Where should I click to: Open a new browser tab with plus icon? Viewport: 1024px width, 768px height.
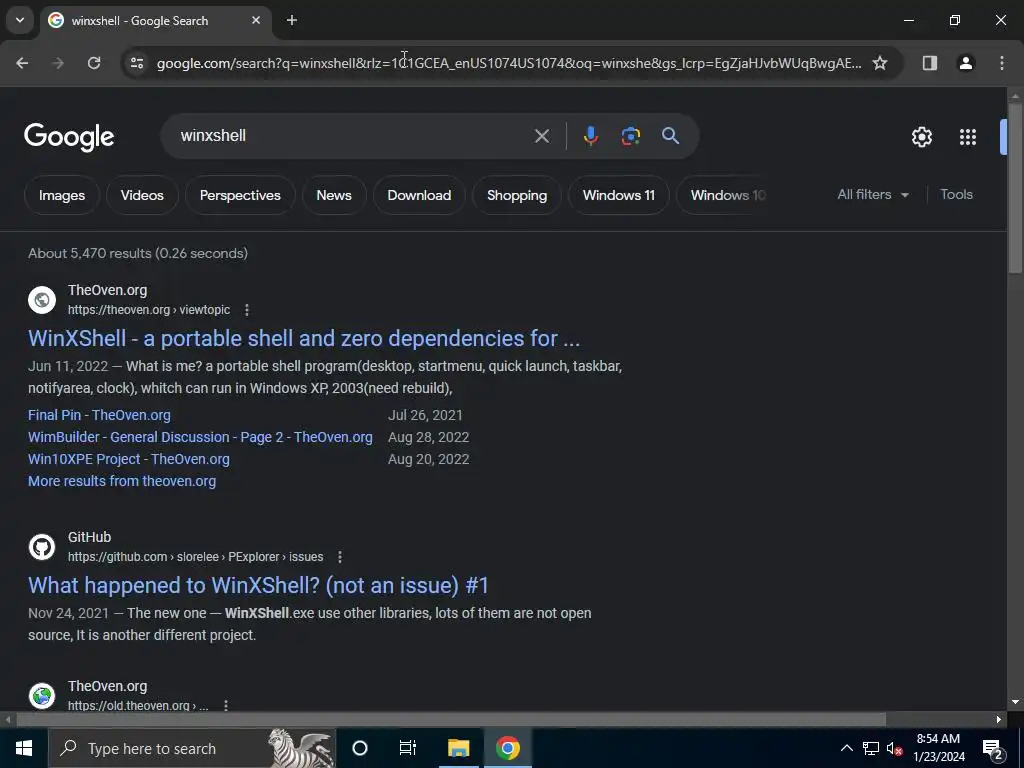coord(292,20)
